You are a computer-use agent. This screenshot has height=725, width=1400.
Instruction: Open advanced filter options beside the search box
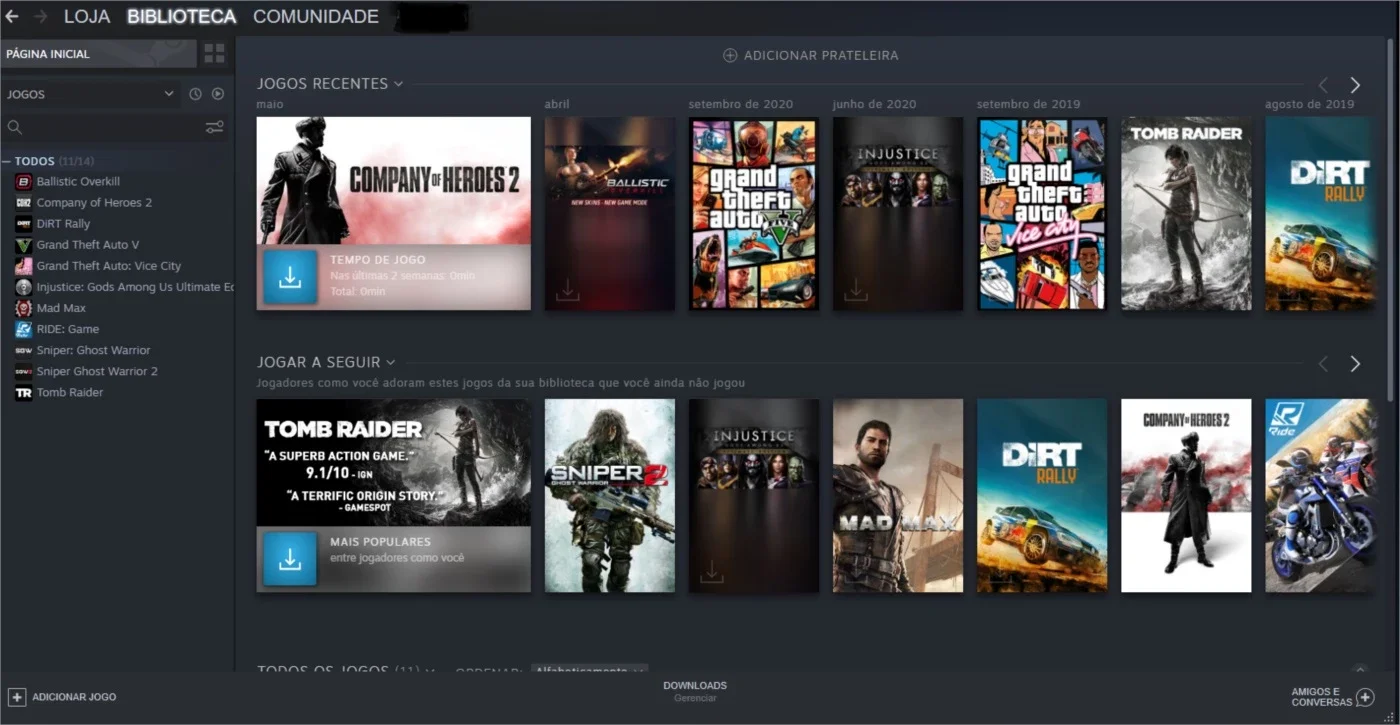tap(215, 127)
